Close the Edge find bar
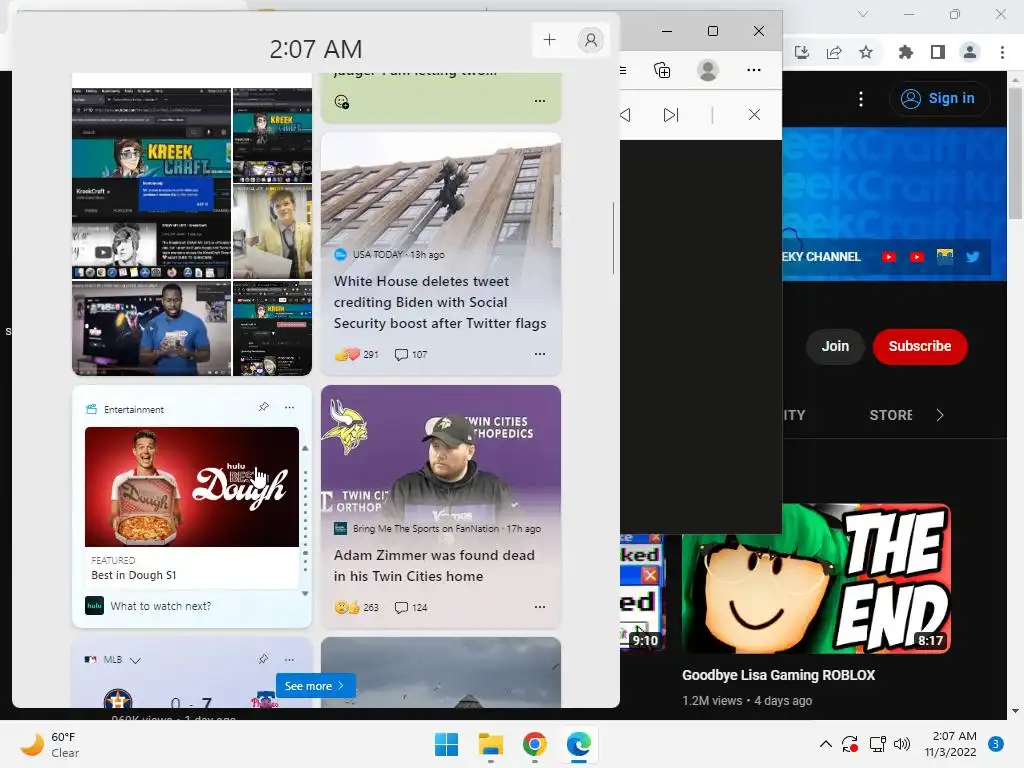 [x=754, y=115]
